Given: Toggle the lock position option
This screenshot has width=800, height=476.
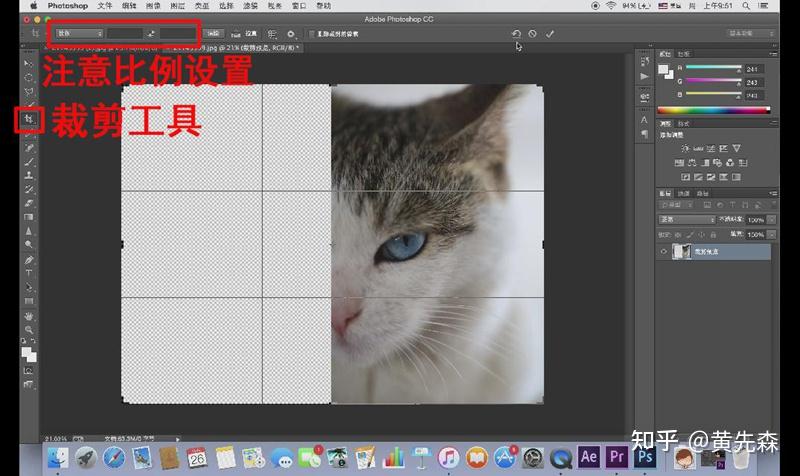Looking at the screenshot, I should pos(702,235).
